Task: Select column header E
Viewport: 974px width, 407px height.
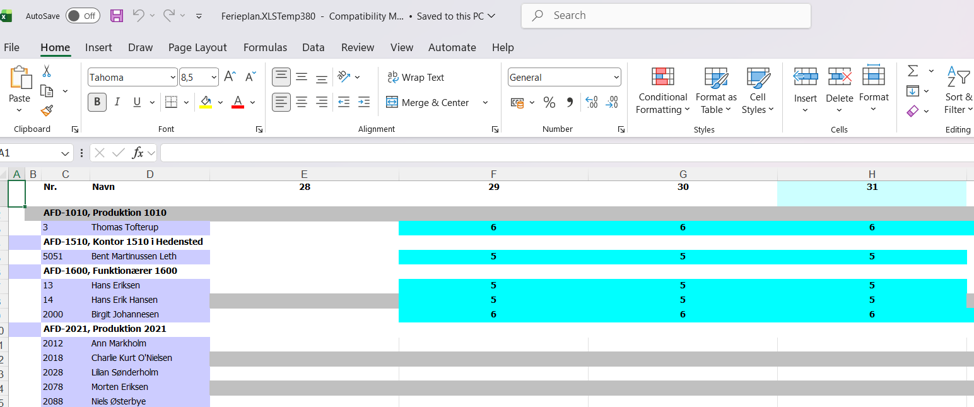Action: (x=304, y=174)
